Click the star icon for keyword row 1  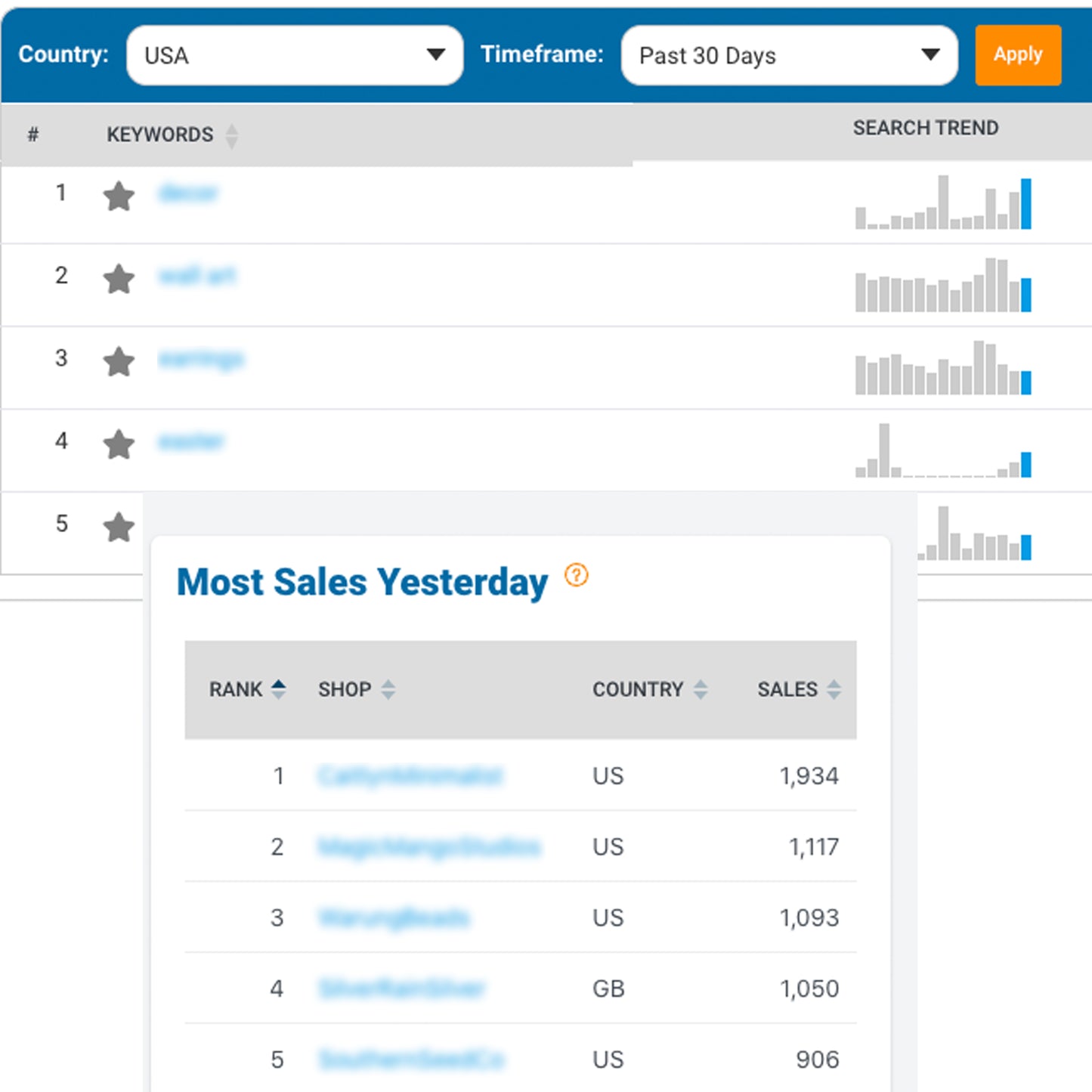(x=119, y=196)
